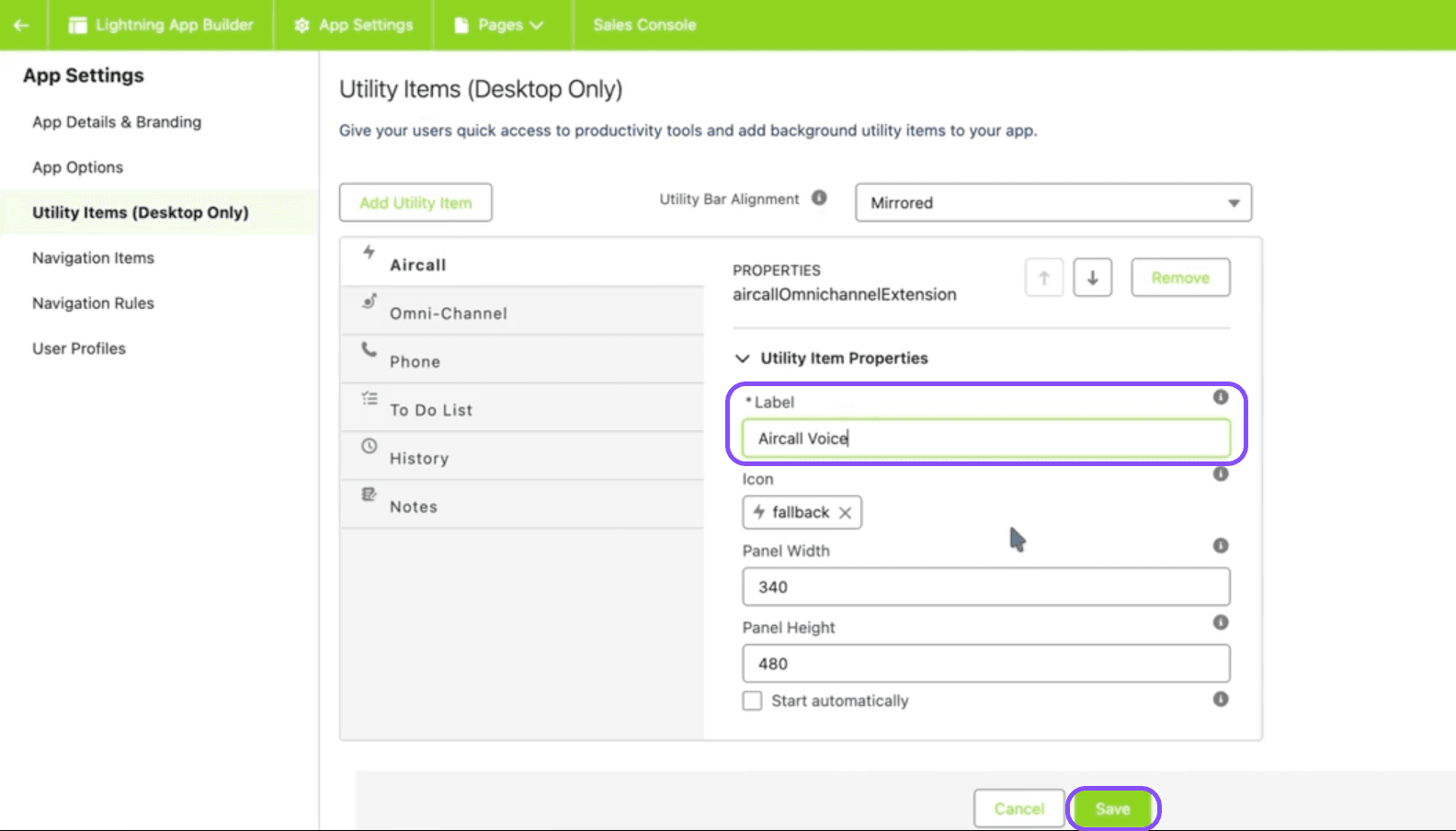Image resolution: width=1456 pixels, height=831 pixels.
Task: Click the Cancel button
Action: click(x=1019, y=809)
